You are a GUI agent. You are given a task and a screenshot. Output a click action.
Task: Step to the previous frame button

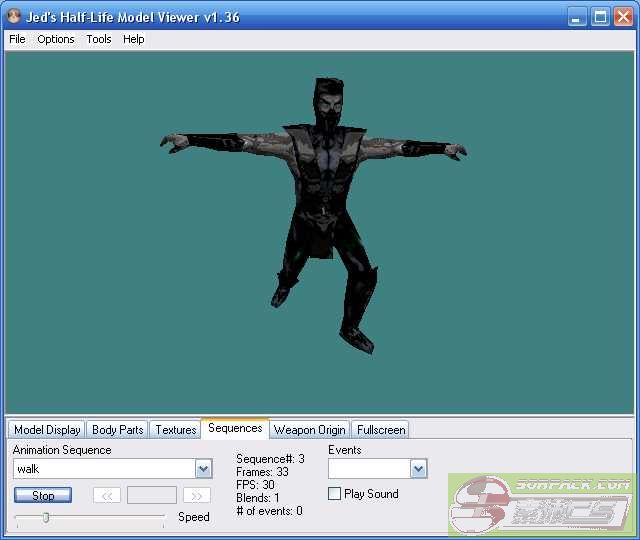107,496
